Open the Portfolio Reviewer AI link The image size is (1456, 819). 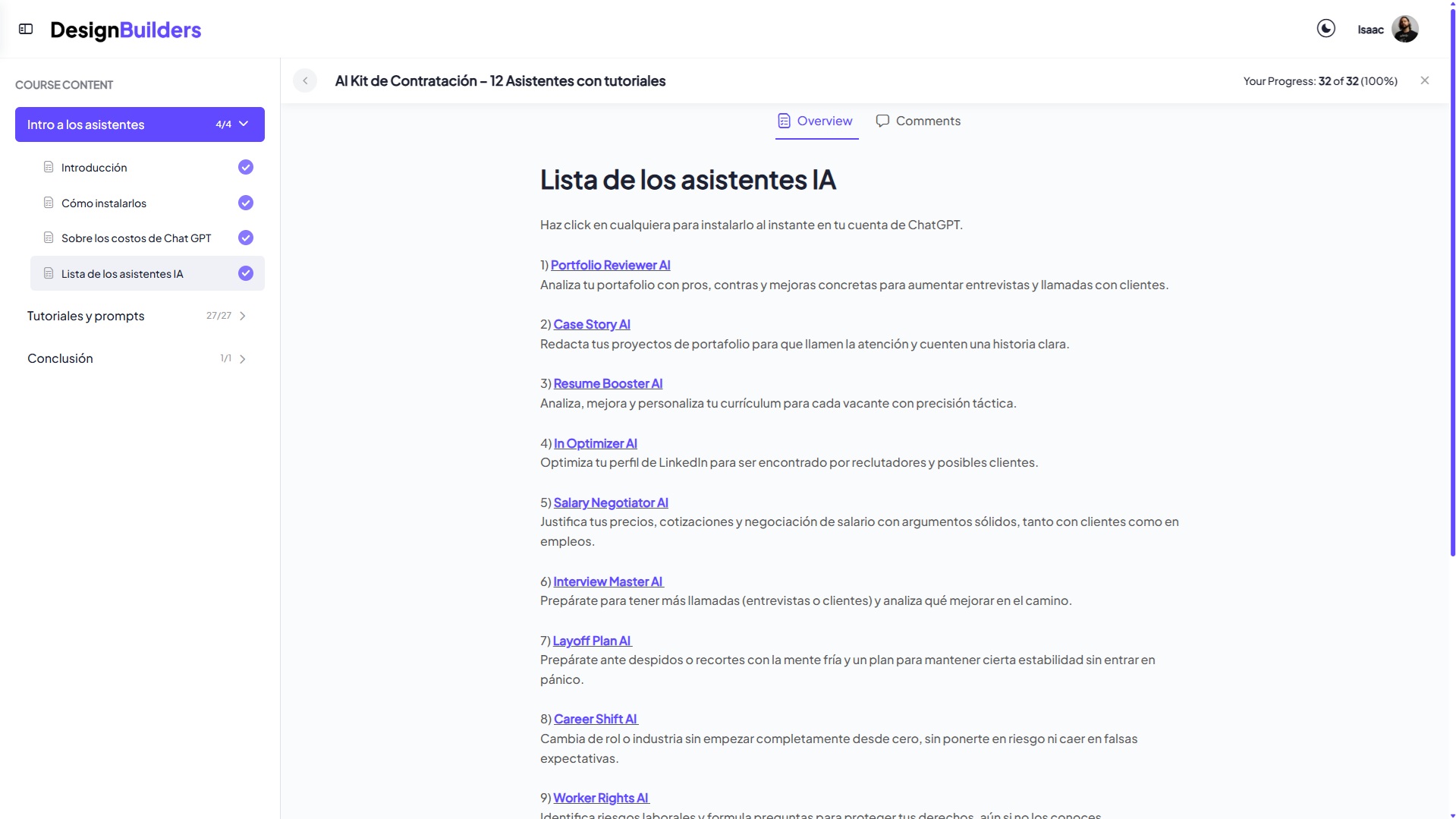tap(610, 265)
